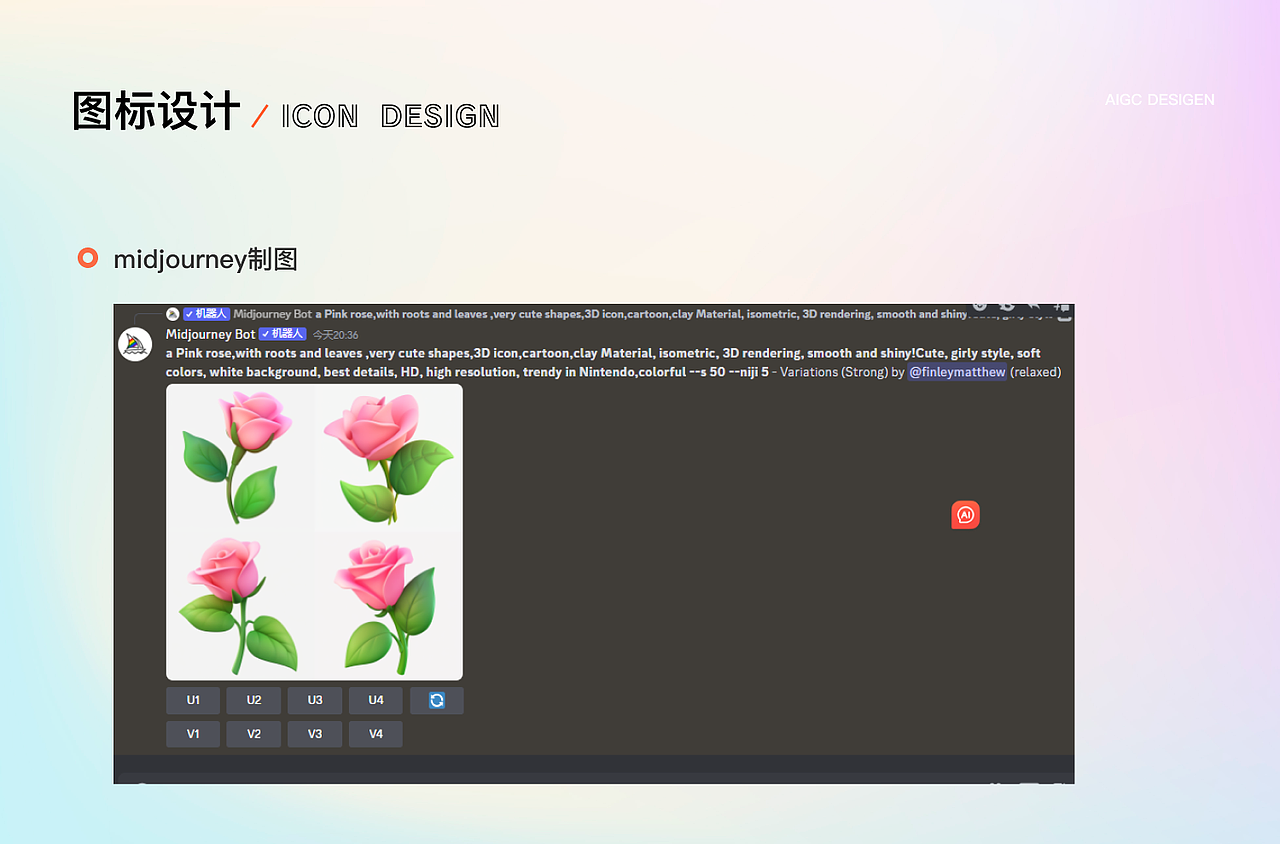The image size is (1280, 844).
Task: Open the Midjourney Bot sailboat avatar
Action: pyautogui.click(x=135, y=345)
